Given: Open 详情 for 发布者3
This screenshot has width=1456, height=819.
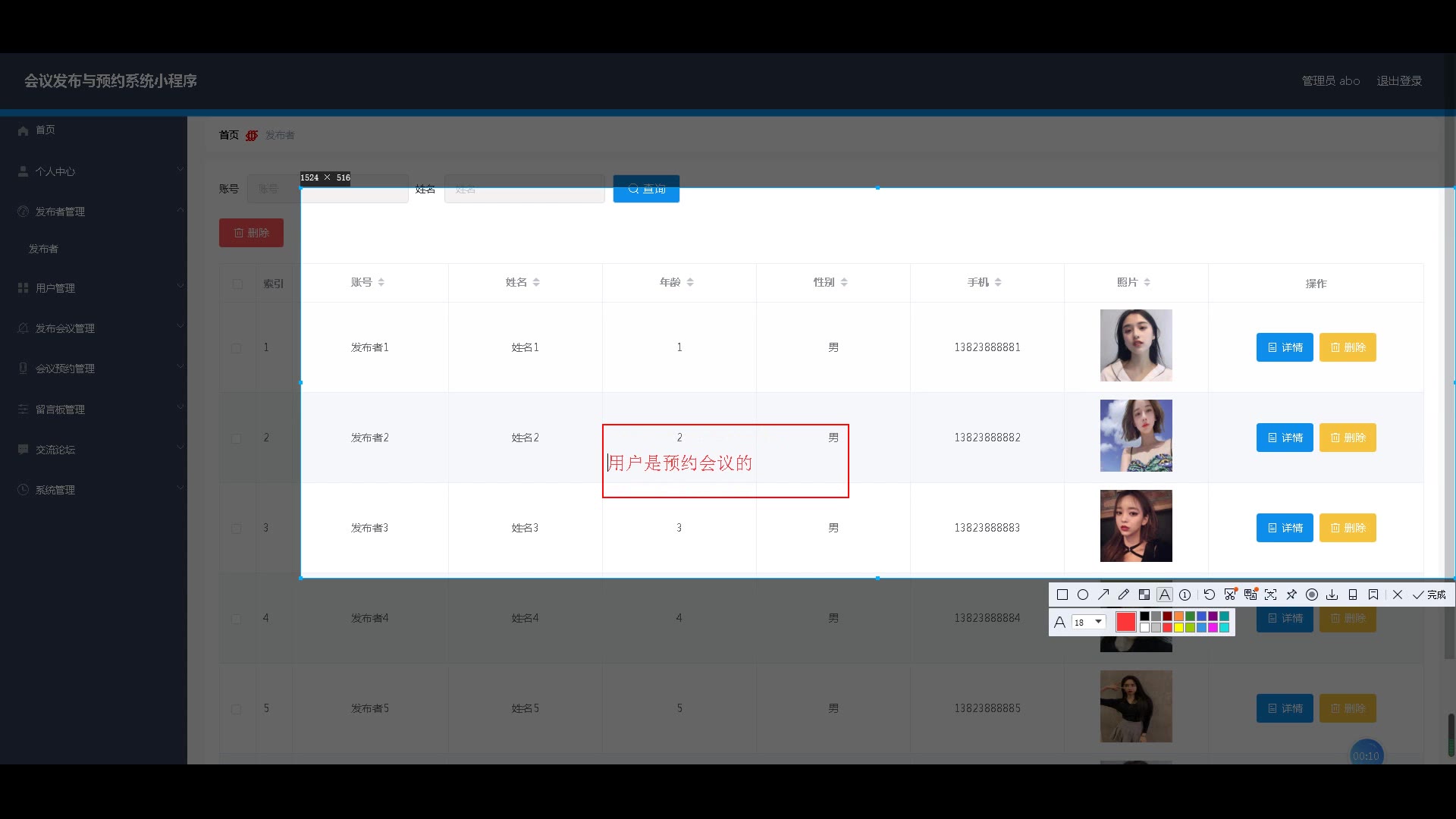Looking at the screenshot, I should 1285,528.
